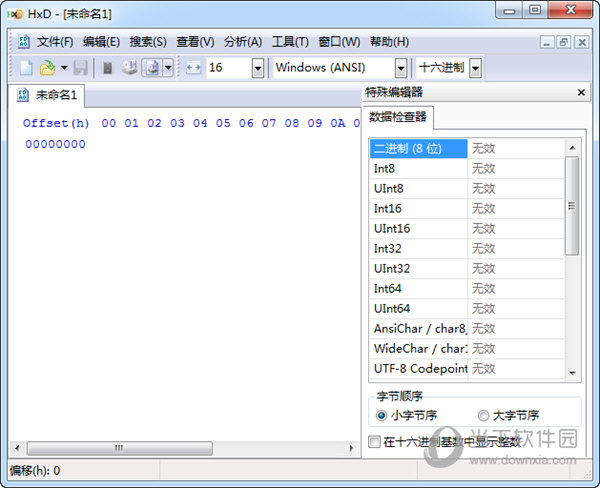
Task: Minimize the inner document window
Action: [547, 42]
